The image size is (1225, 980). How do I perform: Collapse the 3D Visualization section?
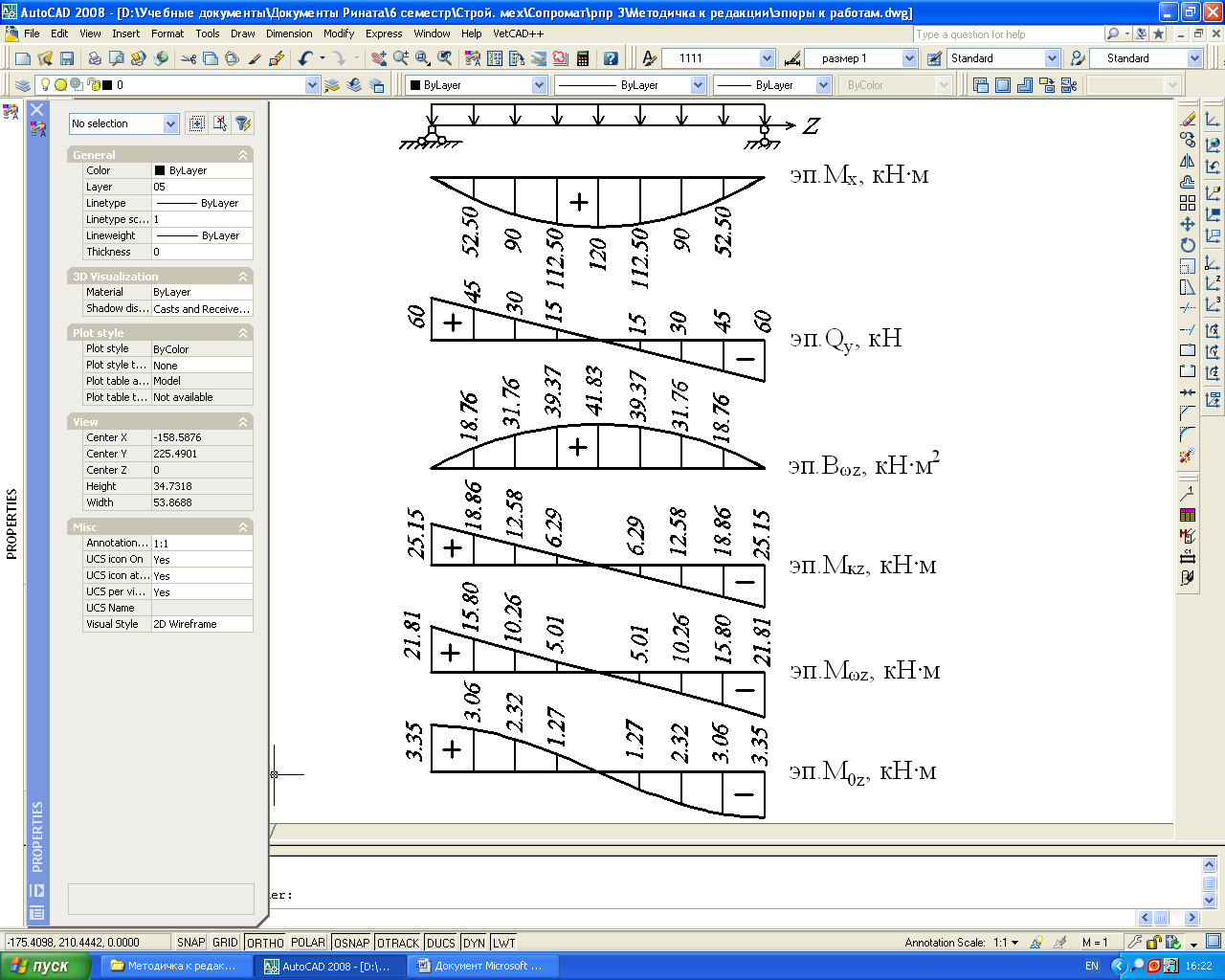[x=243, y=277]
